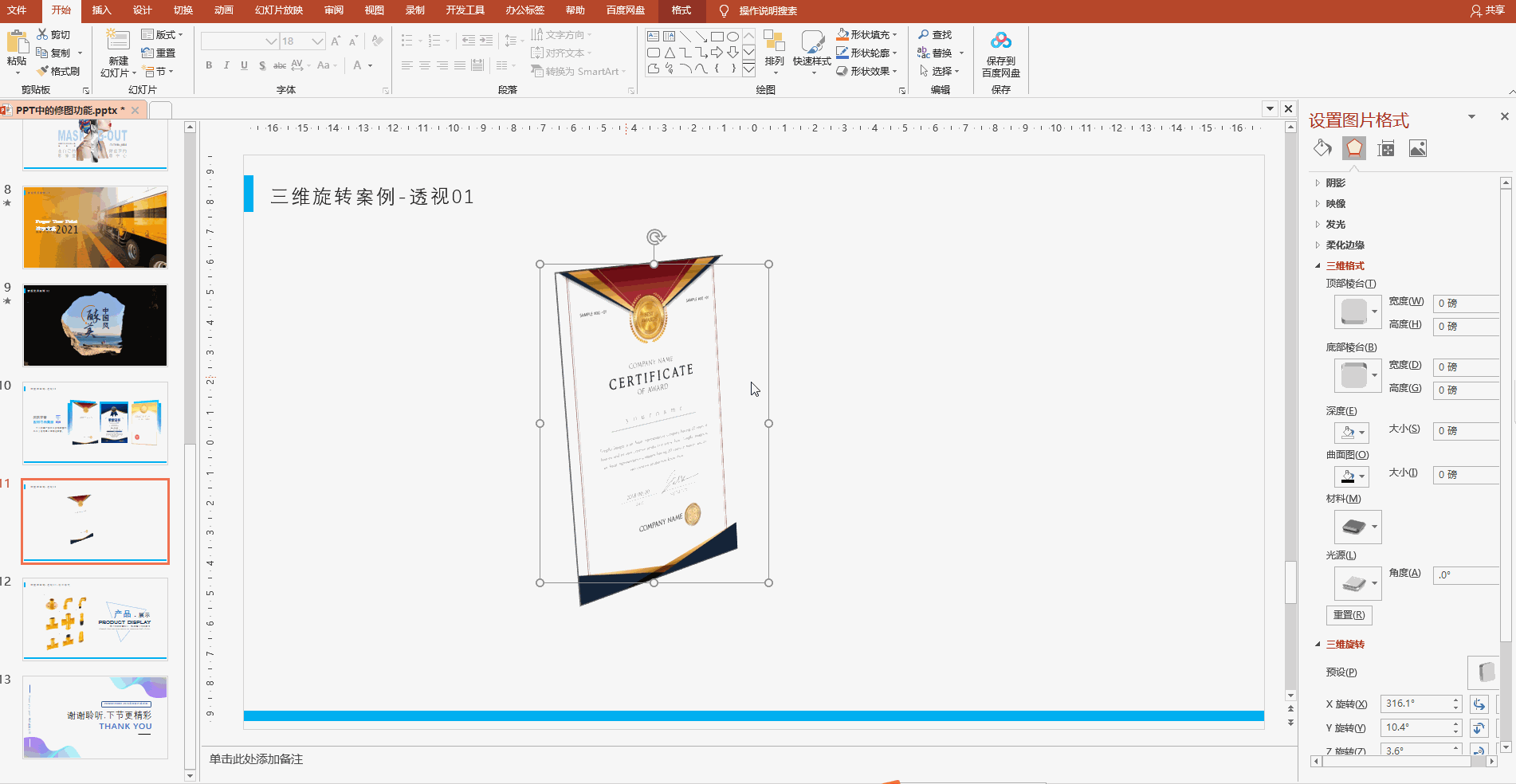Open the 3-D rotation presets (预设) picker
Viewport: 1516px width, 784px height.
1484,672
